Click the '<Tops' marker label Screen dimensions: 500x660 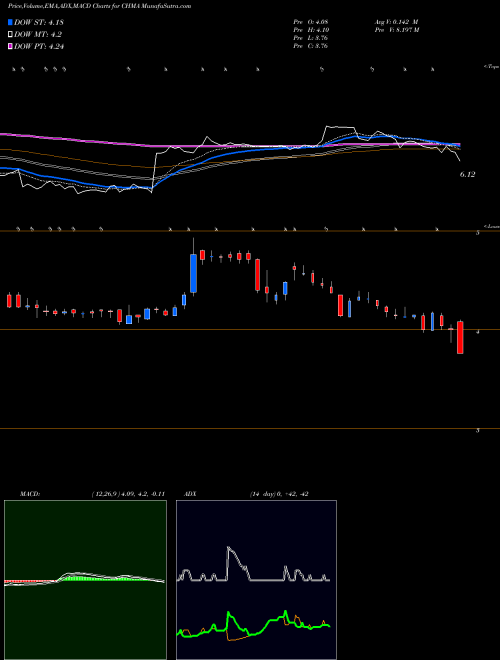tap(491, 67)
